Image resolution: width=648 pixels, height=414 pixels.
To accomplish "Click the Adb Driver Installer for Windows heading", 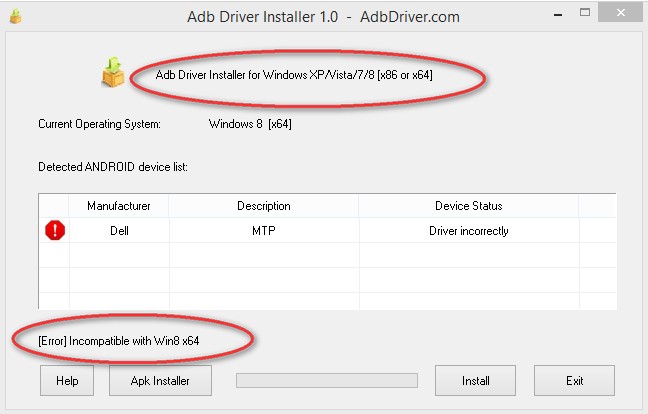I will click(x=293, y=74).
